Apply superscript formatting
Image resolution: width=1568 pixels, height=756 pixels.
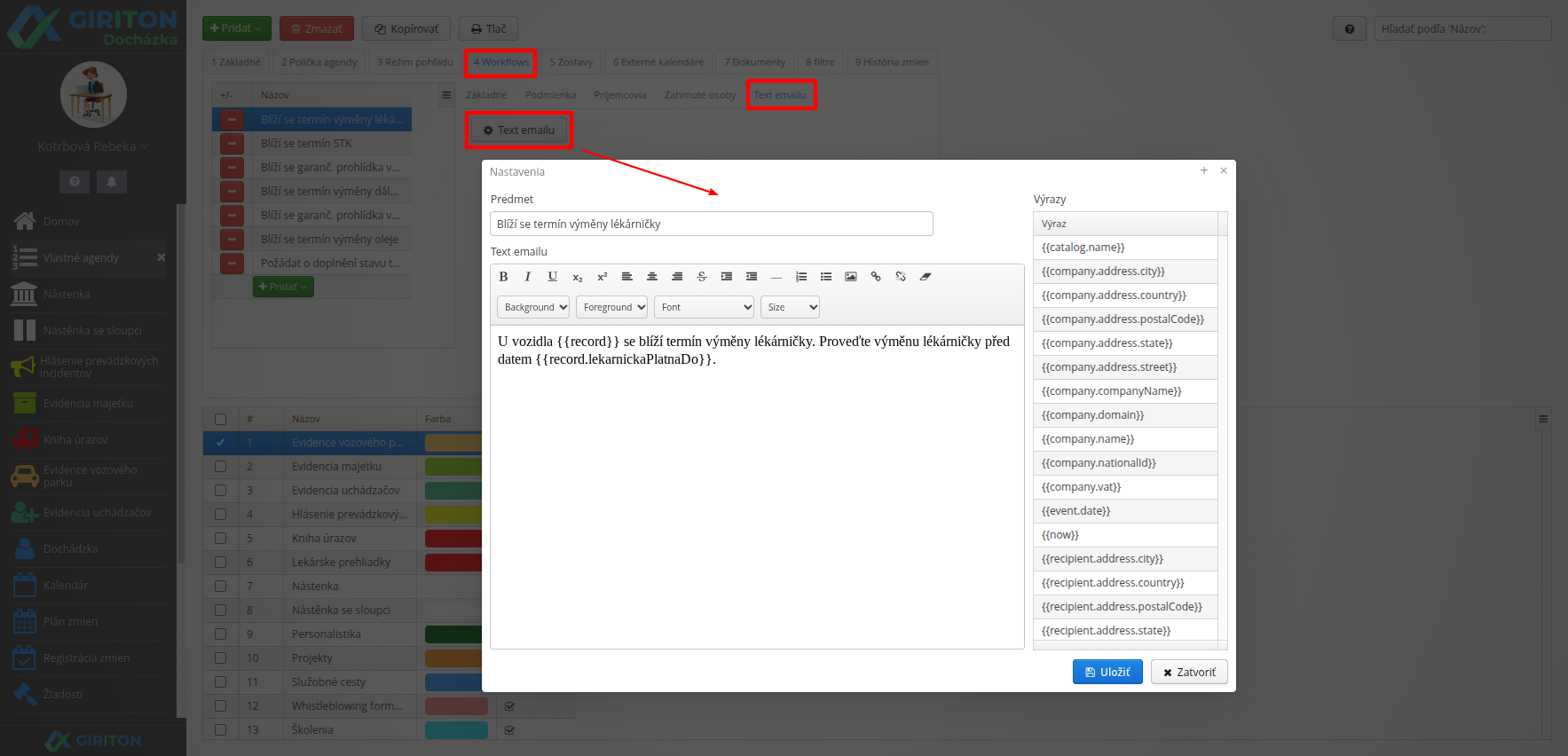pyautogui.click(x=603, y=277)
